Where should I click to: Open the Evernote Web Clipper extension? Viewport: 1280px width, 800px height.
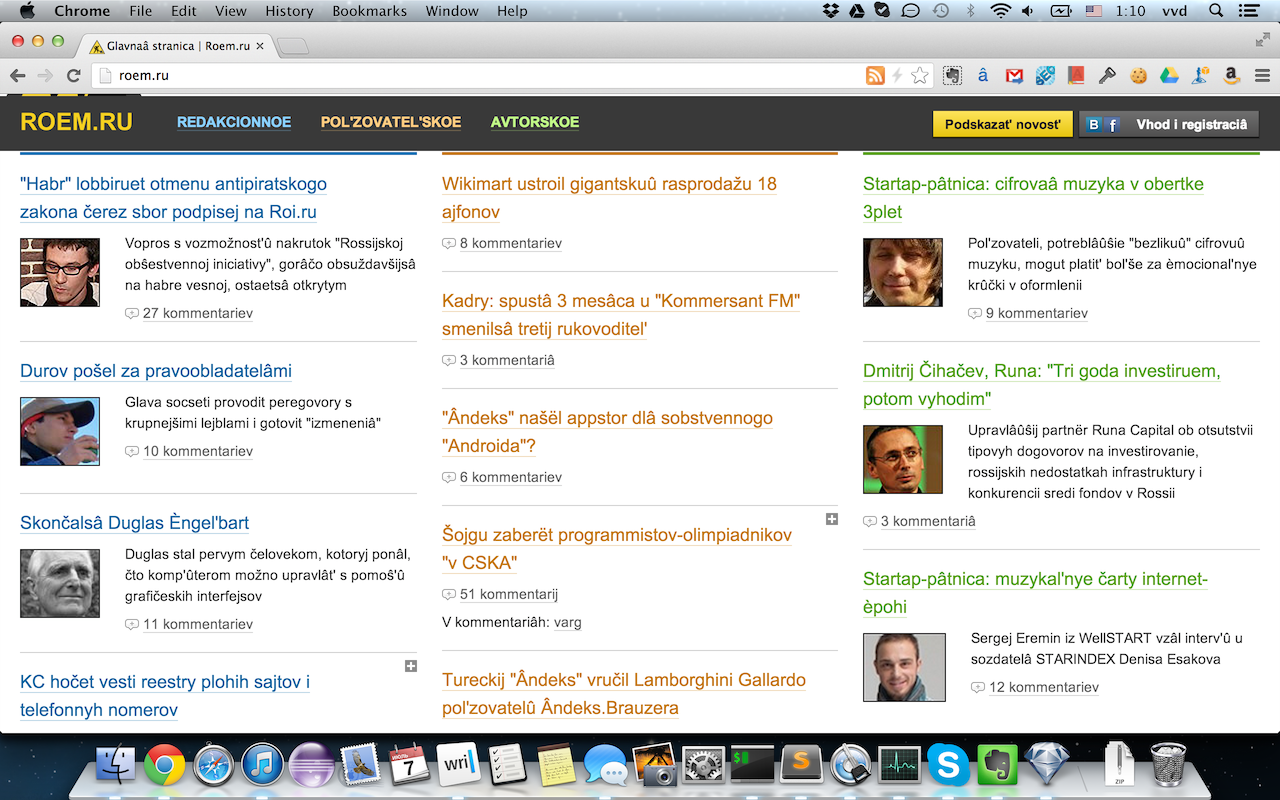pos(953,75)
